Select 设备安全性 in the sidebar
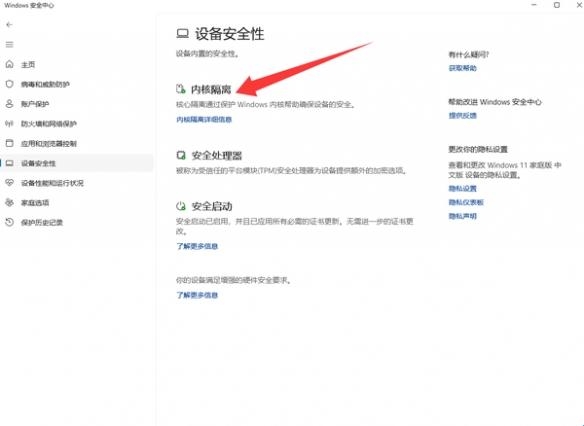The width and height of the screenshot is (584, 426). (76, 163)
